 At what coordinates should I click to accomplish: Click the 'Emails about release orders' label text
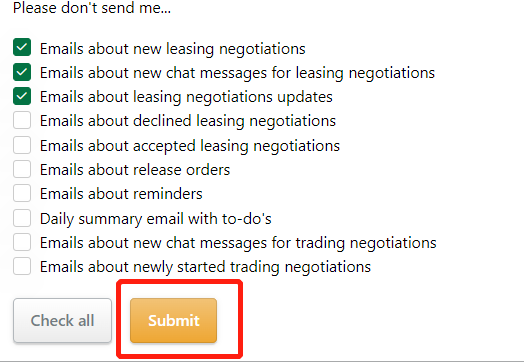135,170
